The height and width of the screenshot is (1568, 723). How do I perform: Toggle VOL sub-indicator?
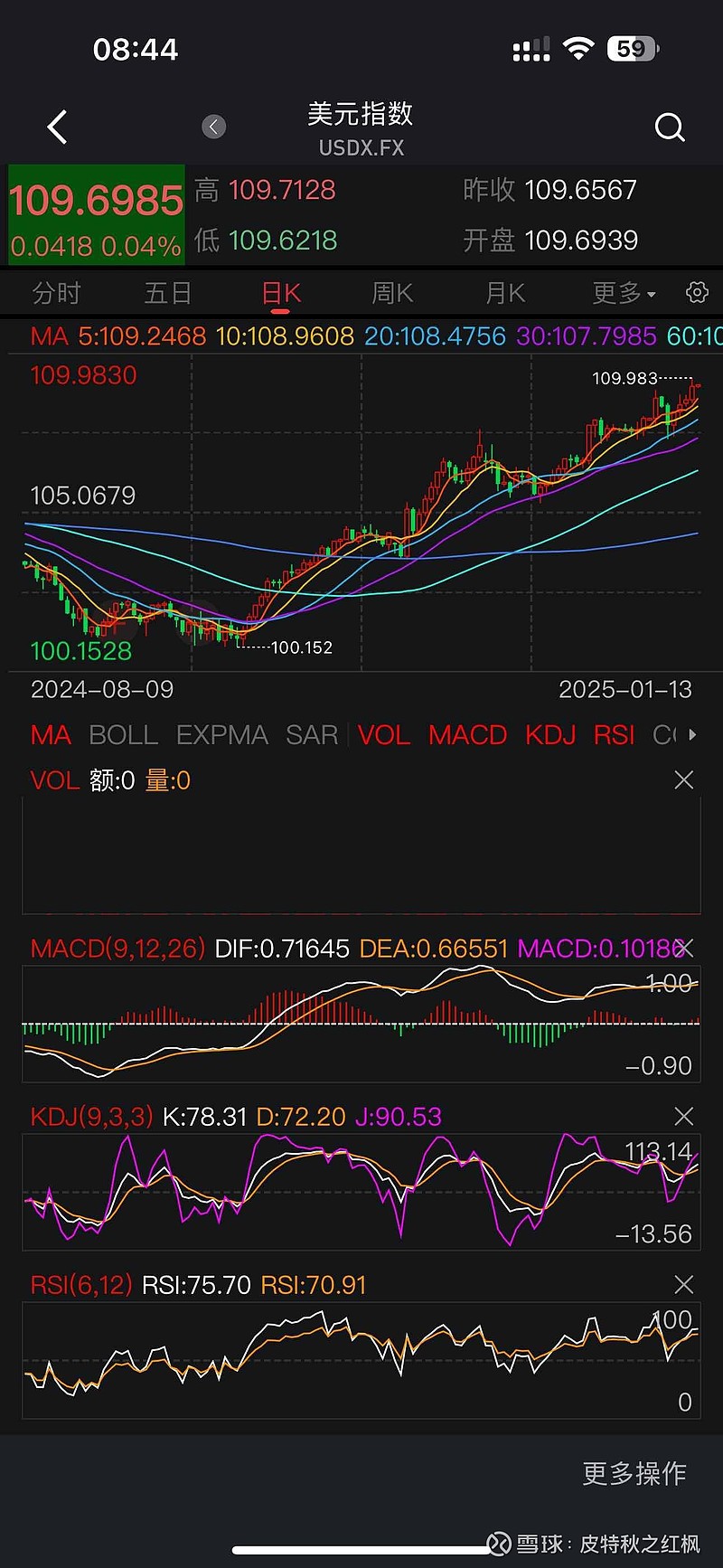pyautogui.click(x=384, y=734)
